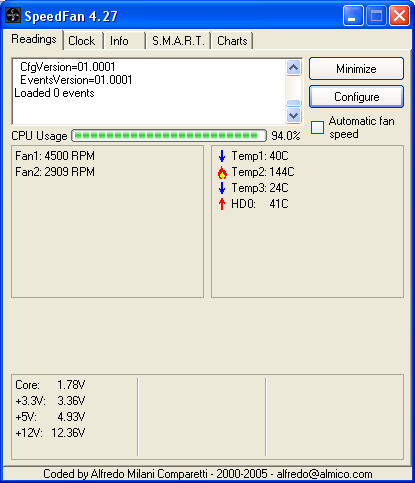Click the flame icon next to Temp2

222,172
